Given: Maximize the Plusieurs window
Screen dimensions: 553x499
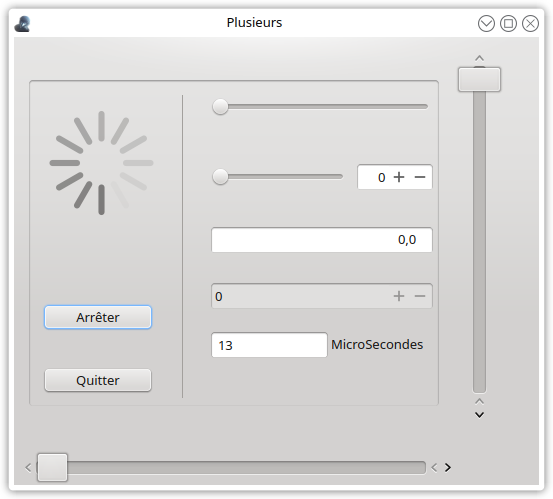Looking at the screenshot, I should point(508,24).
